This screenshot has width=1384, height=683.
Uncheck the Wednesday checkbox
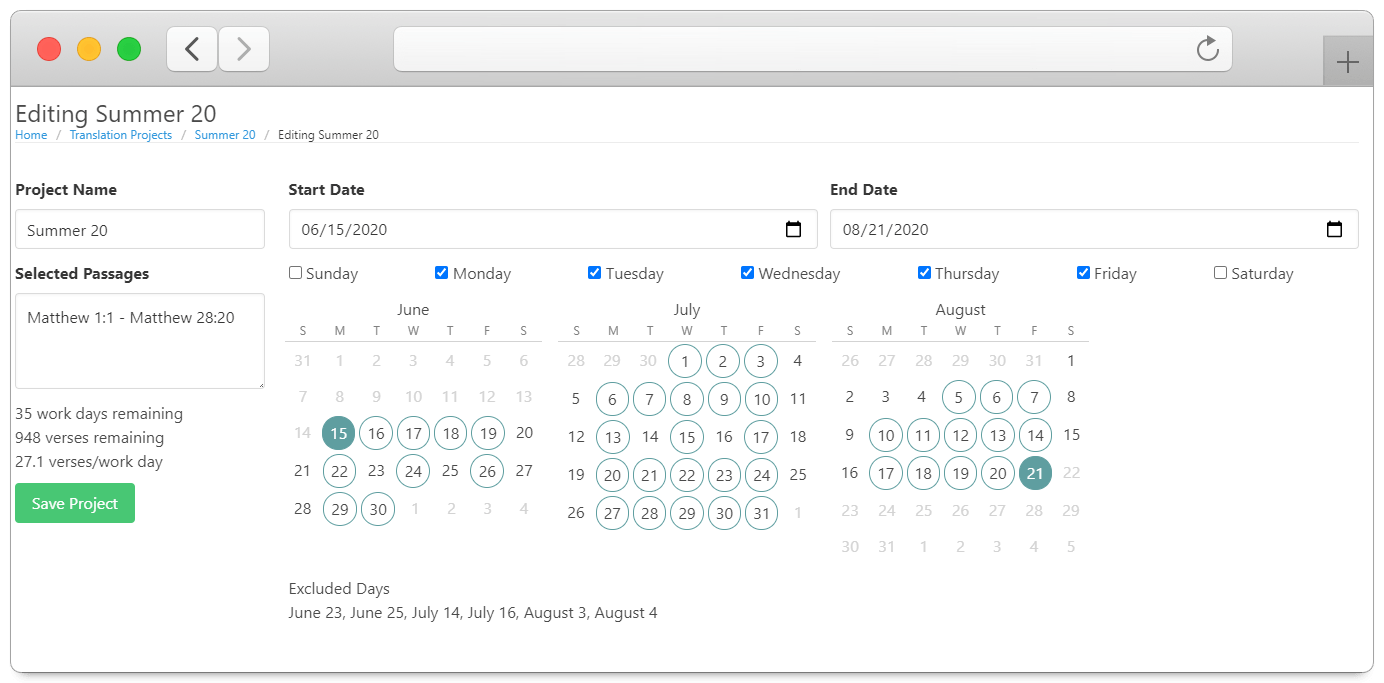[747, 273]
